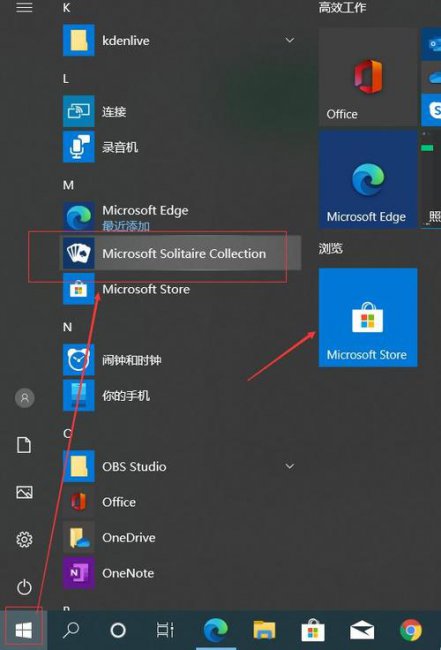Open Google Chrome on the taskbar

coord(411,631)
